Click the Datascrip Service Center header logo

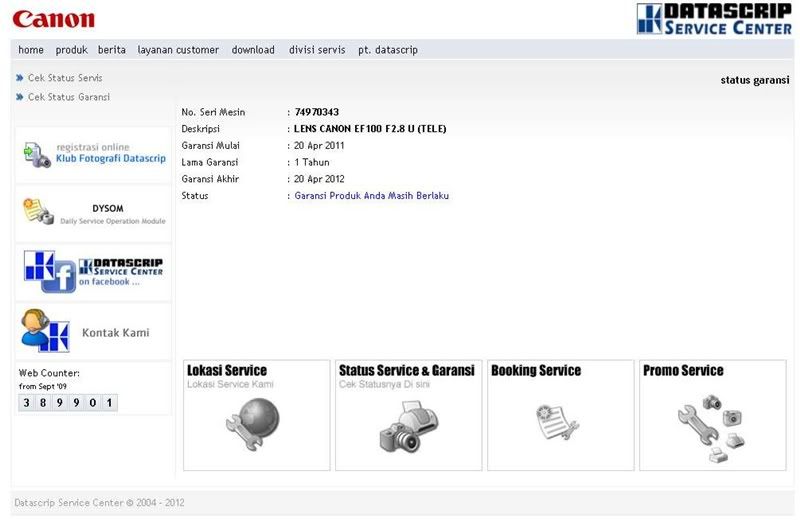pos(714,19)
